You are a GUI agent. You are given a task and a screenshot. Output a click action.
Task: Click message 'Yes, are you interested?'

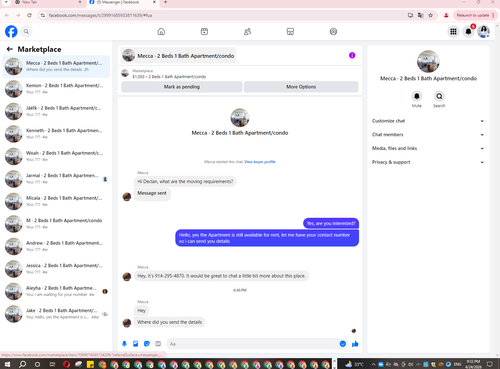tap(331, 223)
